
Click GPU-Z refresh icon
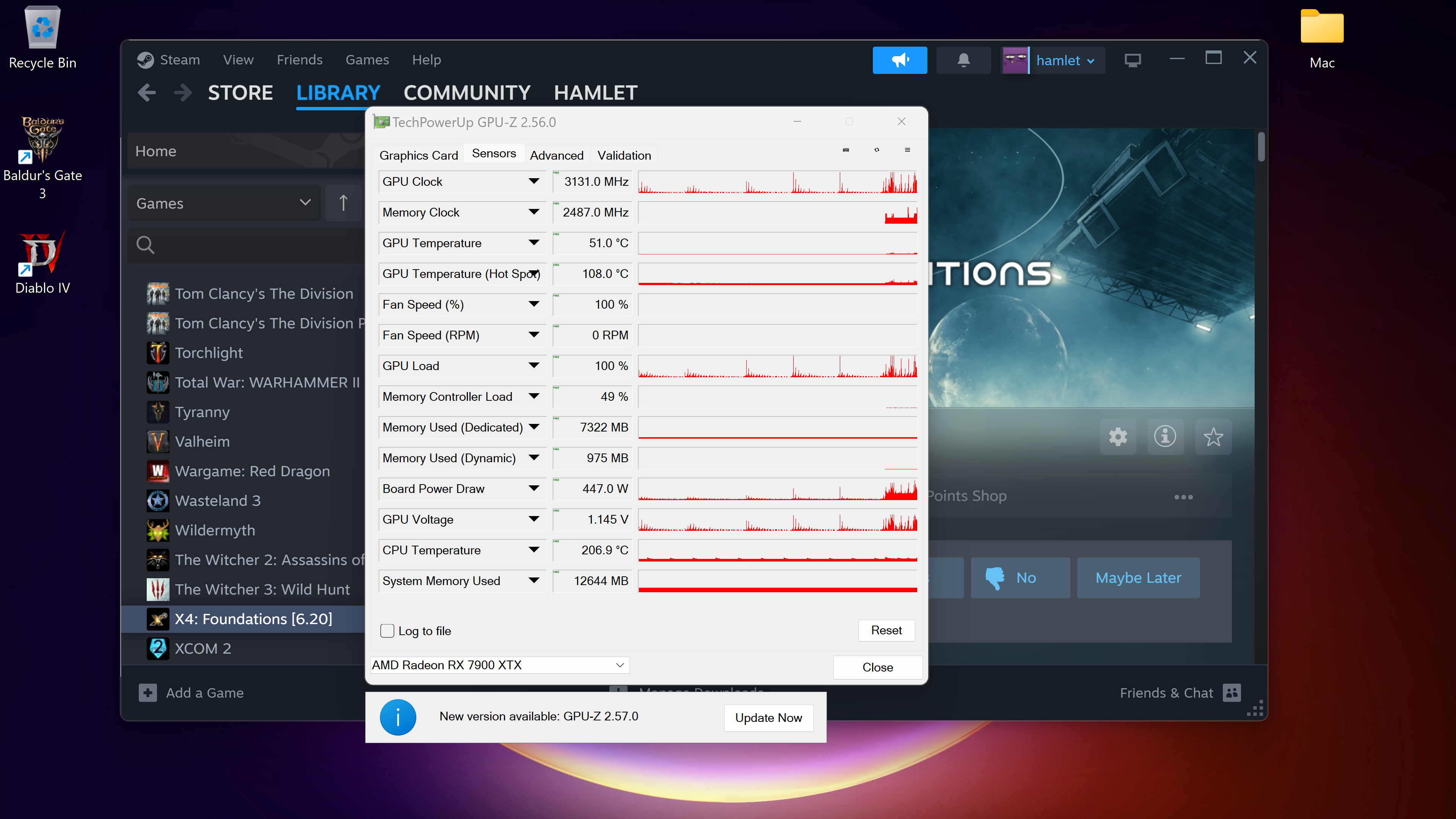877,150
